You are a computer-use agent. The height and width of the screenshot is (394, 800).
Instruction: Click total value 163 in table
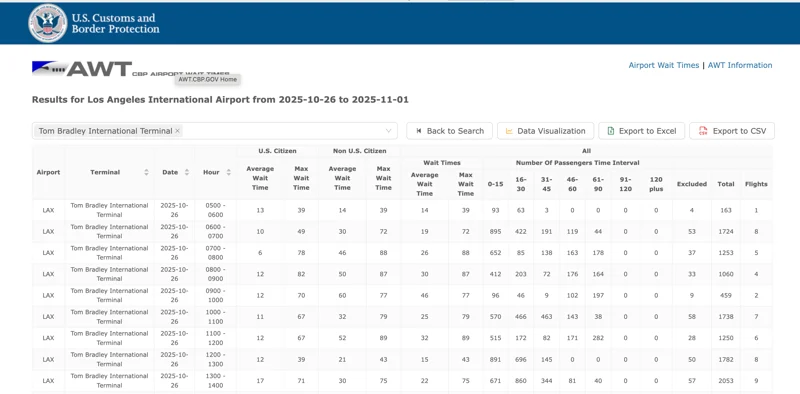point(726,210)
